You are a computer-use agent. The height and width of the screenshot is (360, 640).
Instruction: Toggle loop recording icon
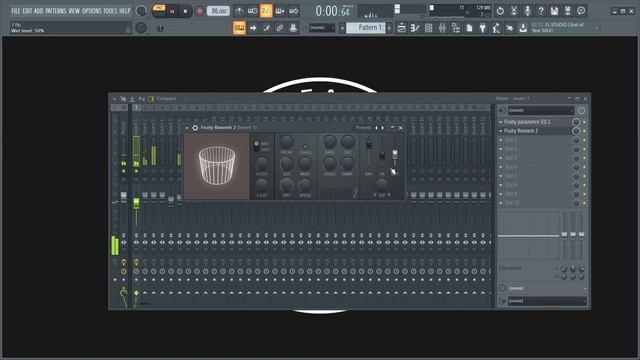(293, 11)
